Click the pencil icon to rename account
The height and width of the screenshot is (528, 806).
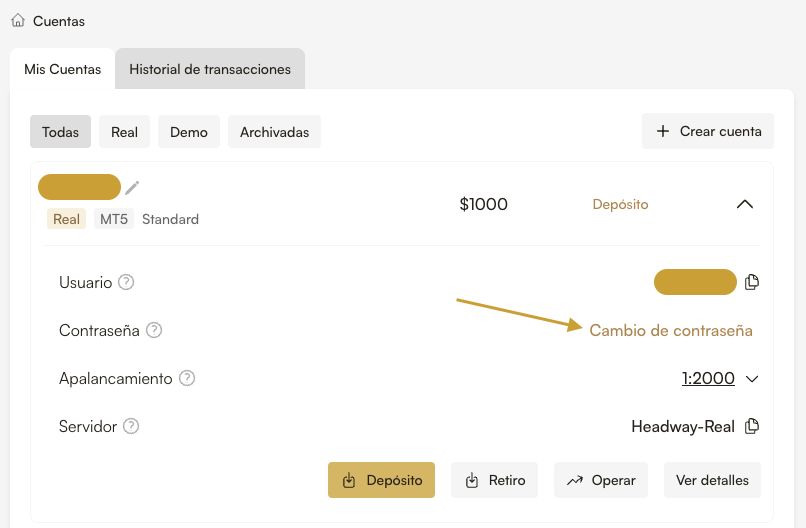(132, 187)
